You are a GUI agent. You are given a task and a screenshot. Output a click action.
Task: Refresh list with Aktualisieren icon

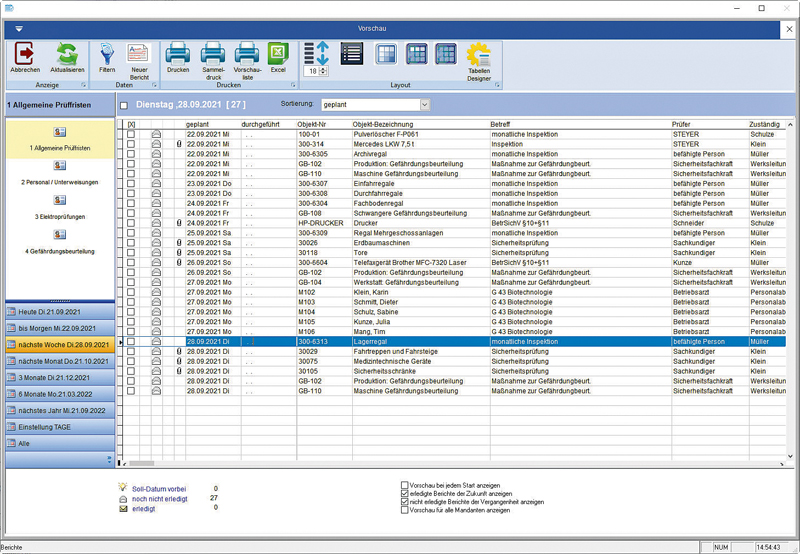(x=66, y=54)
